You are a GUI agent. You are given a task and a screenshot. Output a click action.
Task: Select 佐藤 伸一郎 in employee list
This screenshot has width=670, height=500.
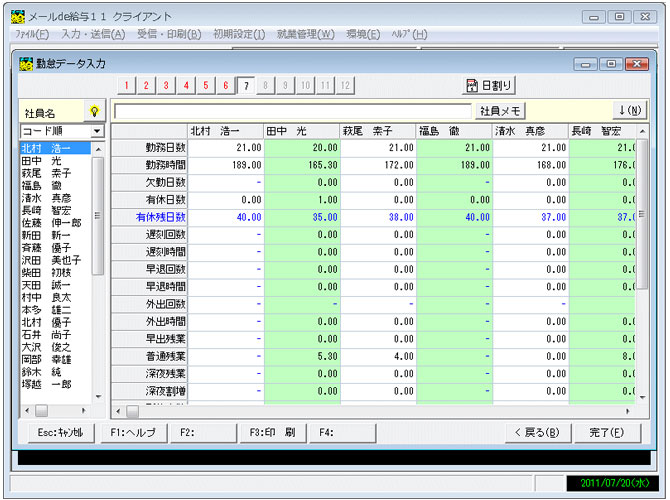click(x=56, y=223)
